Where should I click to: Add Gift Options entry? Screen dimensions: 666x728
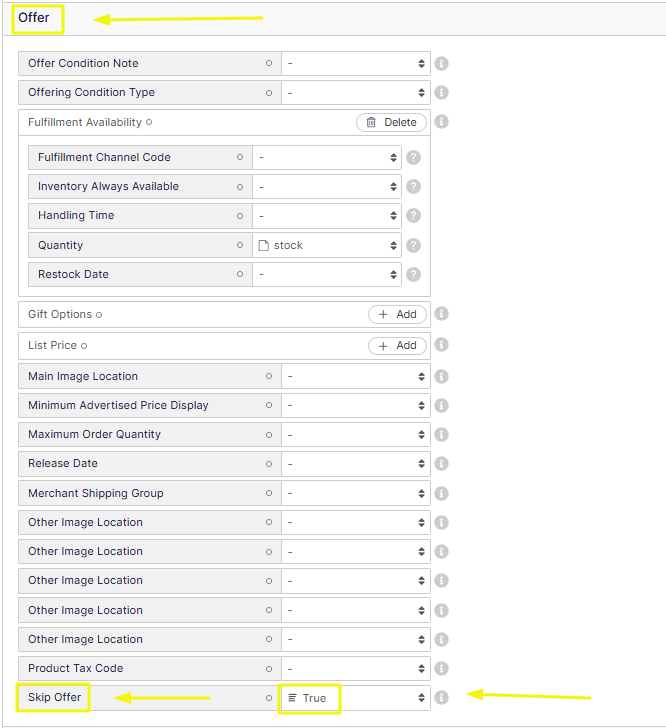(x=397, y=314)
